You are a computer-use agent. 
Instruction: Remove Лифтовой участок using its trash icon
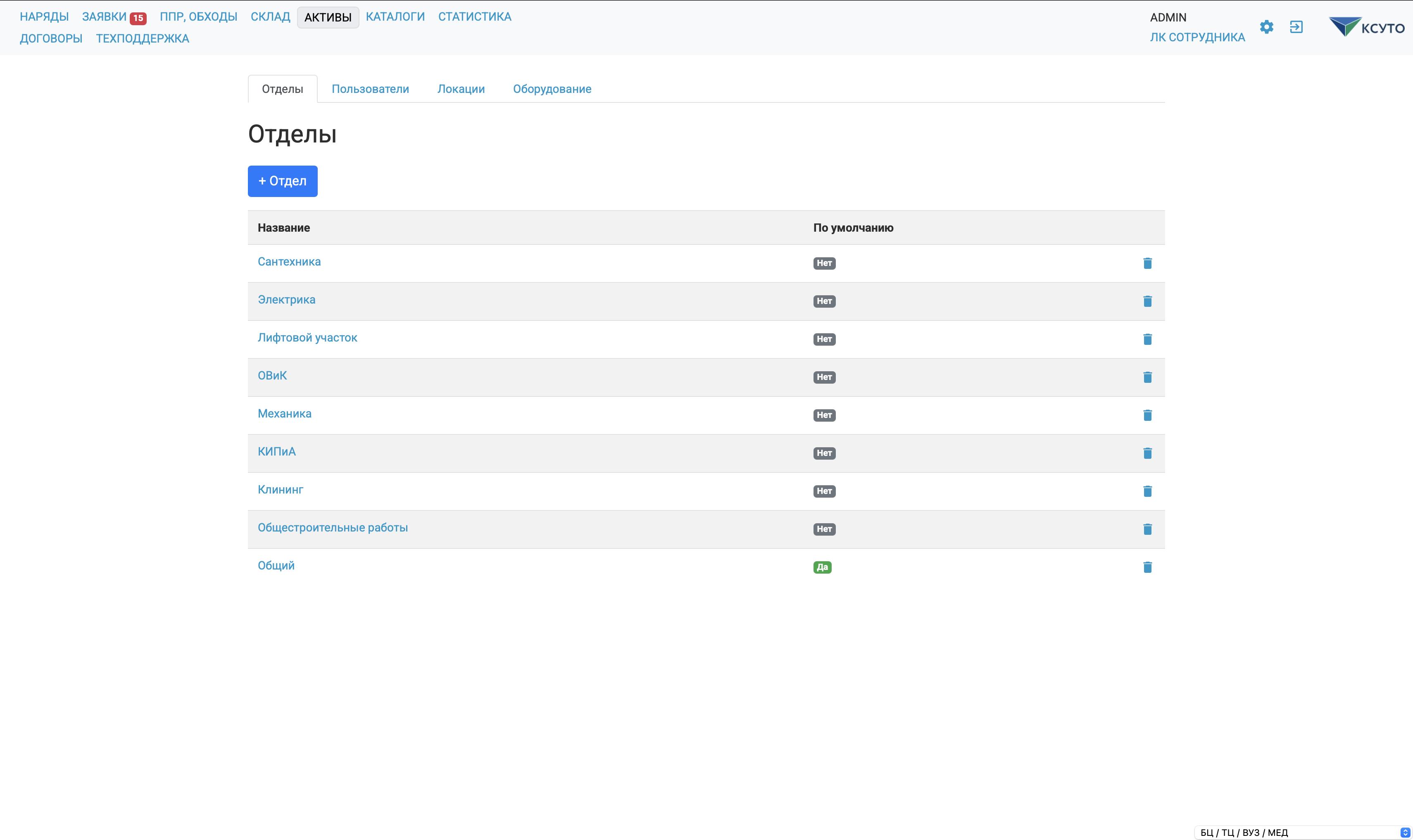[x=1147, y=339]
